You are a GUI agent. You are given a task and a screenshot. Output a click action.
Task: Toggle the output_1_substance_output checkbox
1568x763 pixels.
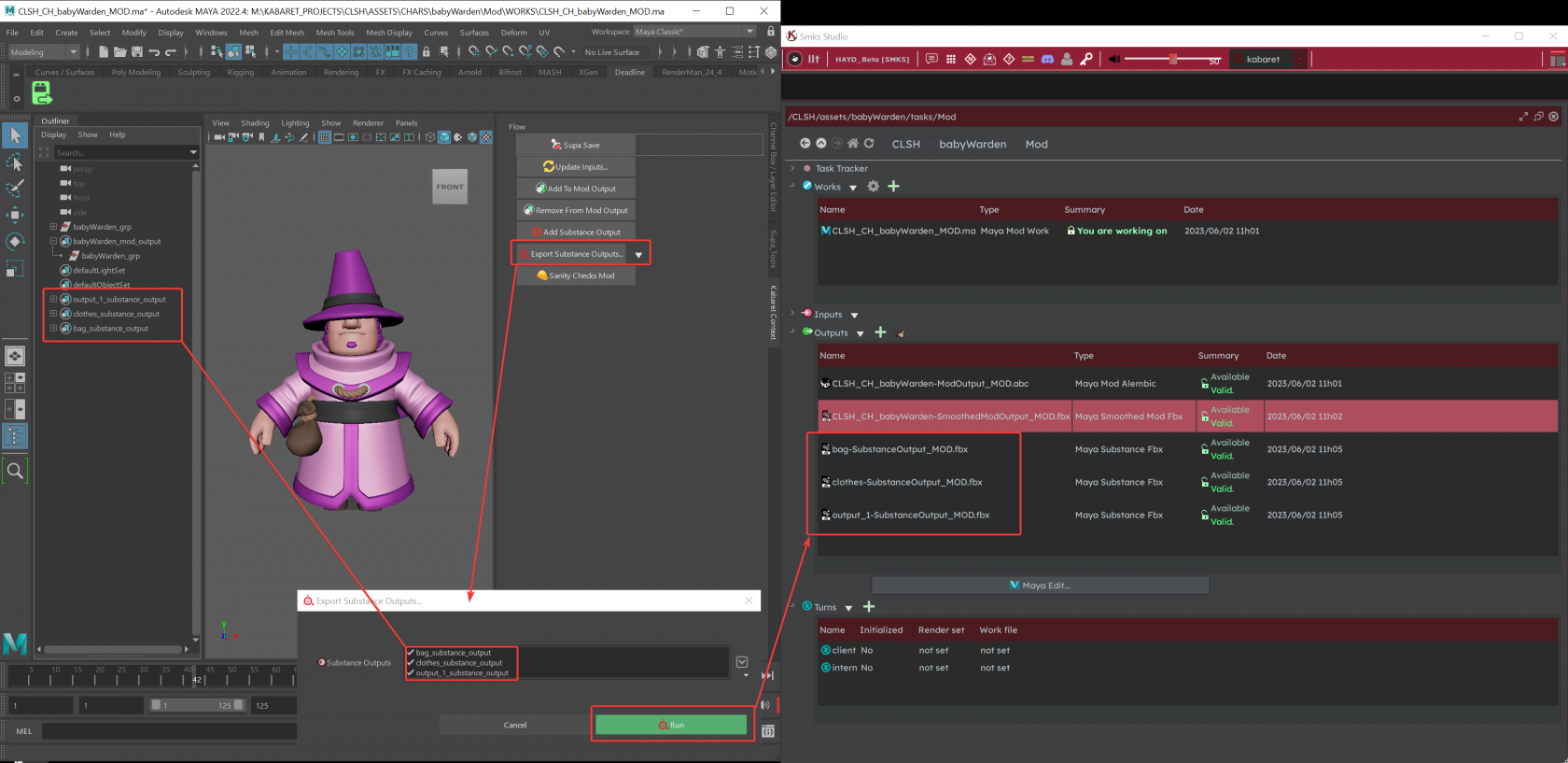pos(411,673)
